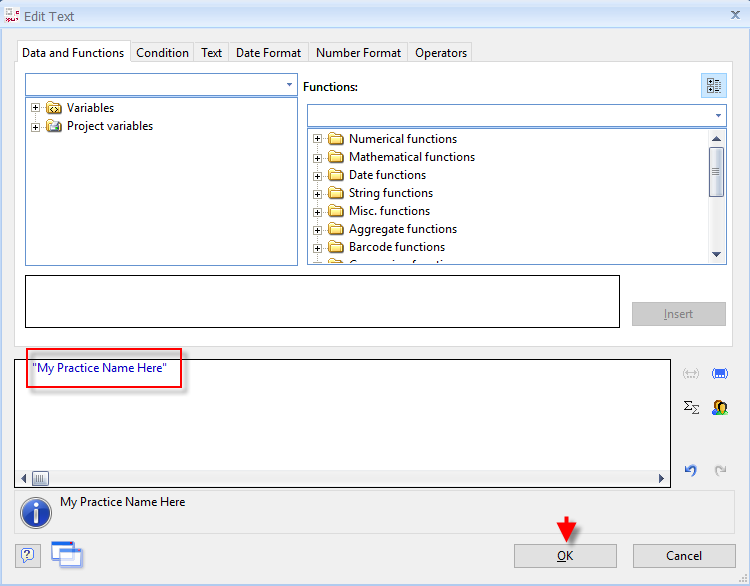The image size is (750, 586).
Task: Toggle the functions list view icon
Action: [x=714, y=87]
